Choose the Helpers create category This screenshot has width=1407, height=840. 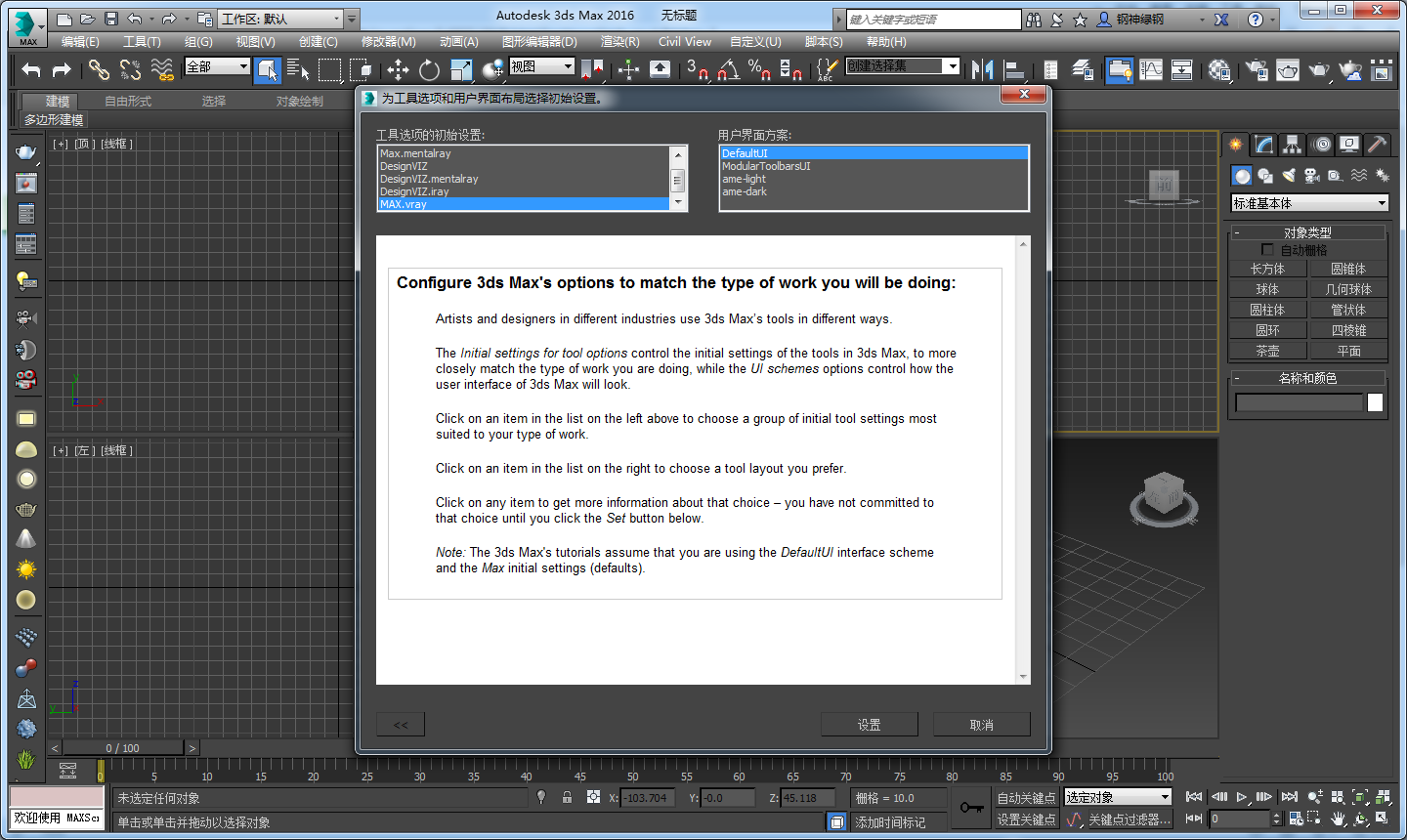pyautogui.click(x=1336, y=176)
